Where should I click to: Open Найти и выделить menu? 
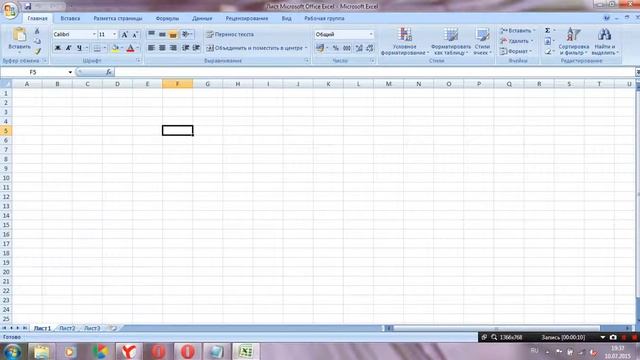pos(605,41)
